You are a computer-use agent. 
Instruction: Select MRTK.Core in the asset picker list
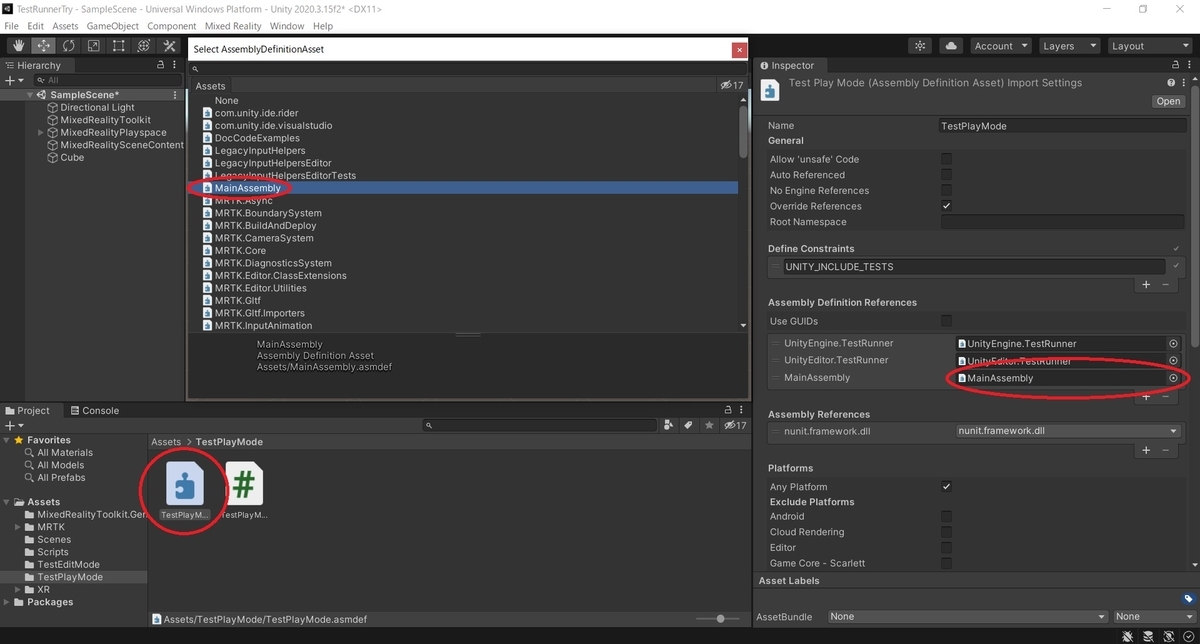point(240,250)
